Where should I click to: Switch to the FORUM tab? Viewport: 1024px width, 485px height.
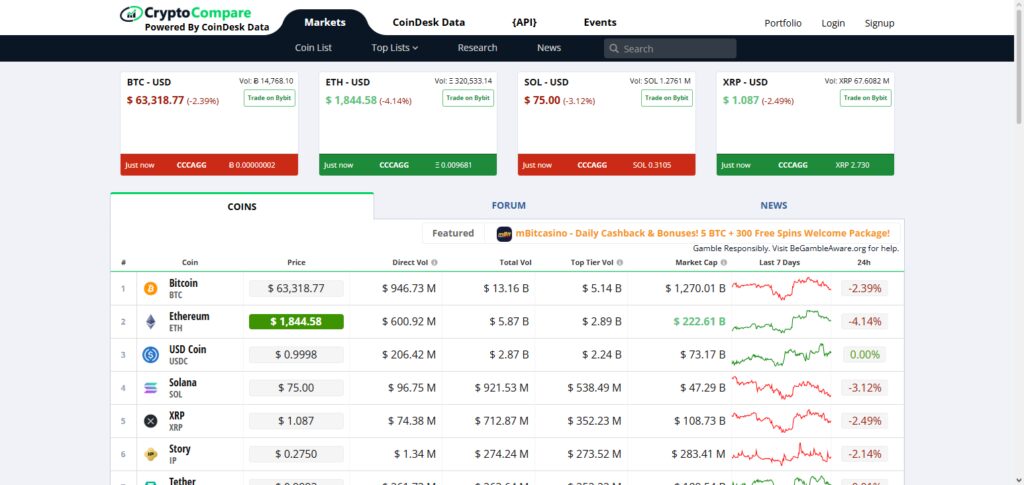[x=508, y=206]
